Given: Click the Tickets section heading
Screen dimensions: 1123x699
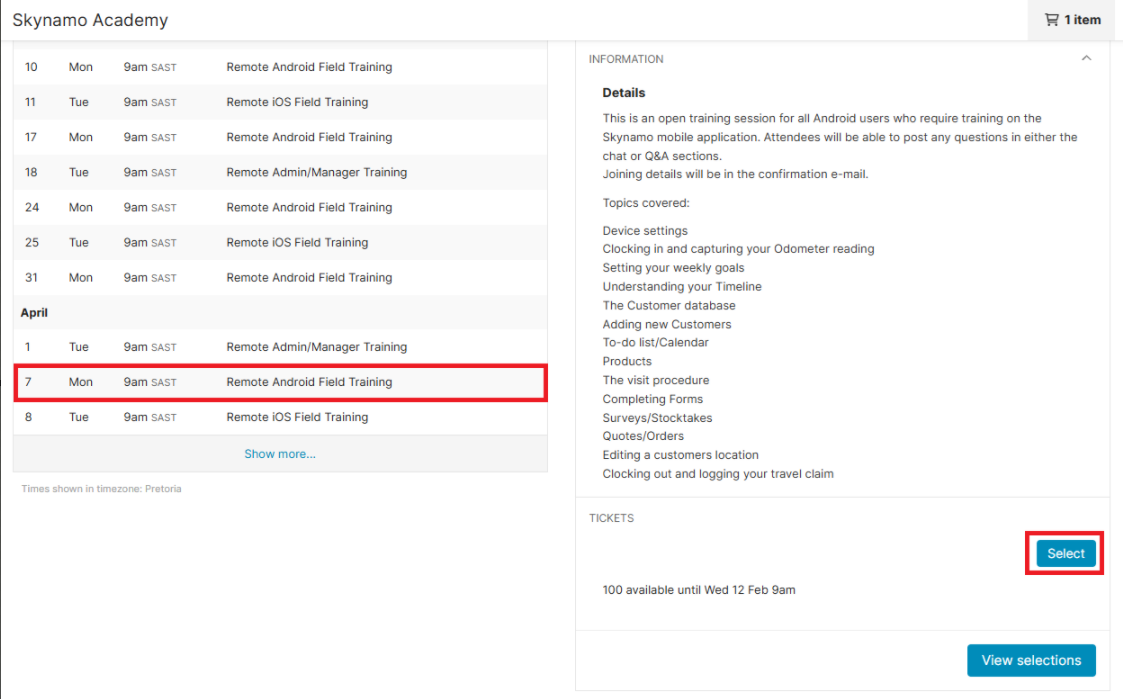Looking at the screenshot, I should coord(611,518).
